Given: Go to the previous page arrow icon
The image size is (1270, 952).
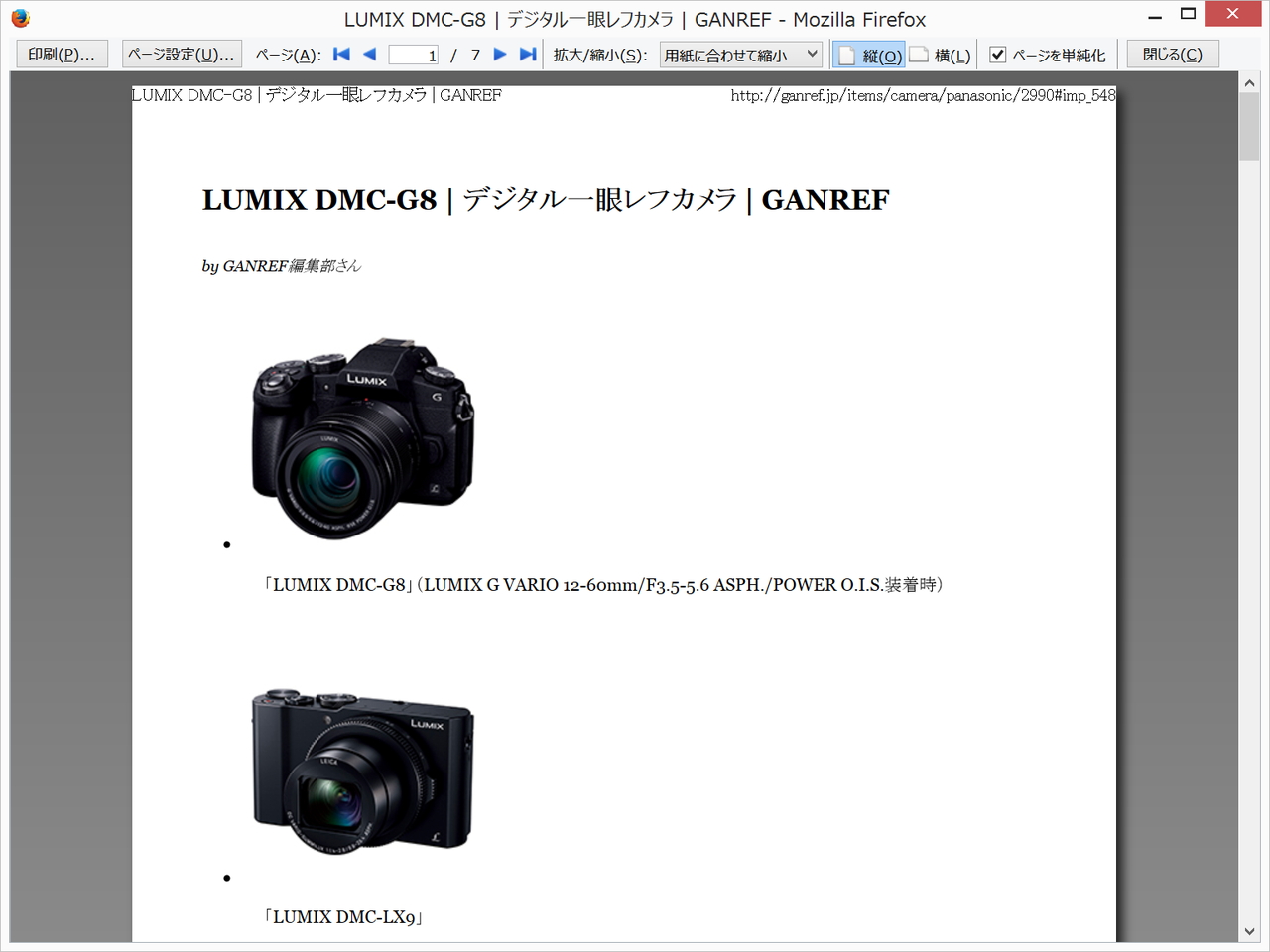Looking at the screenshot, I should pos(369,55).
